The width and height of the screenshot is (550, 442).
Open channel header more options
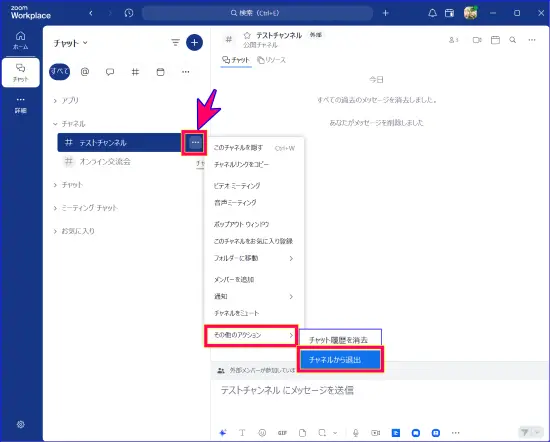pos(532,40)
